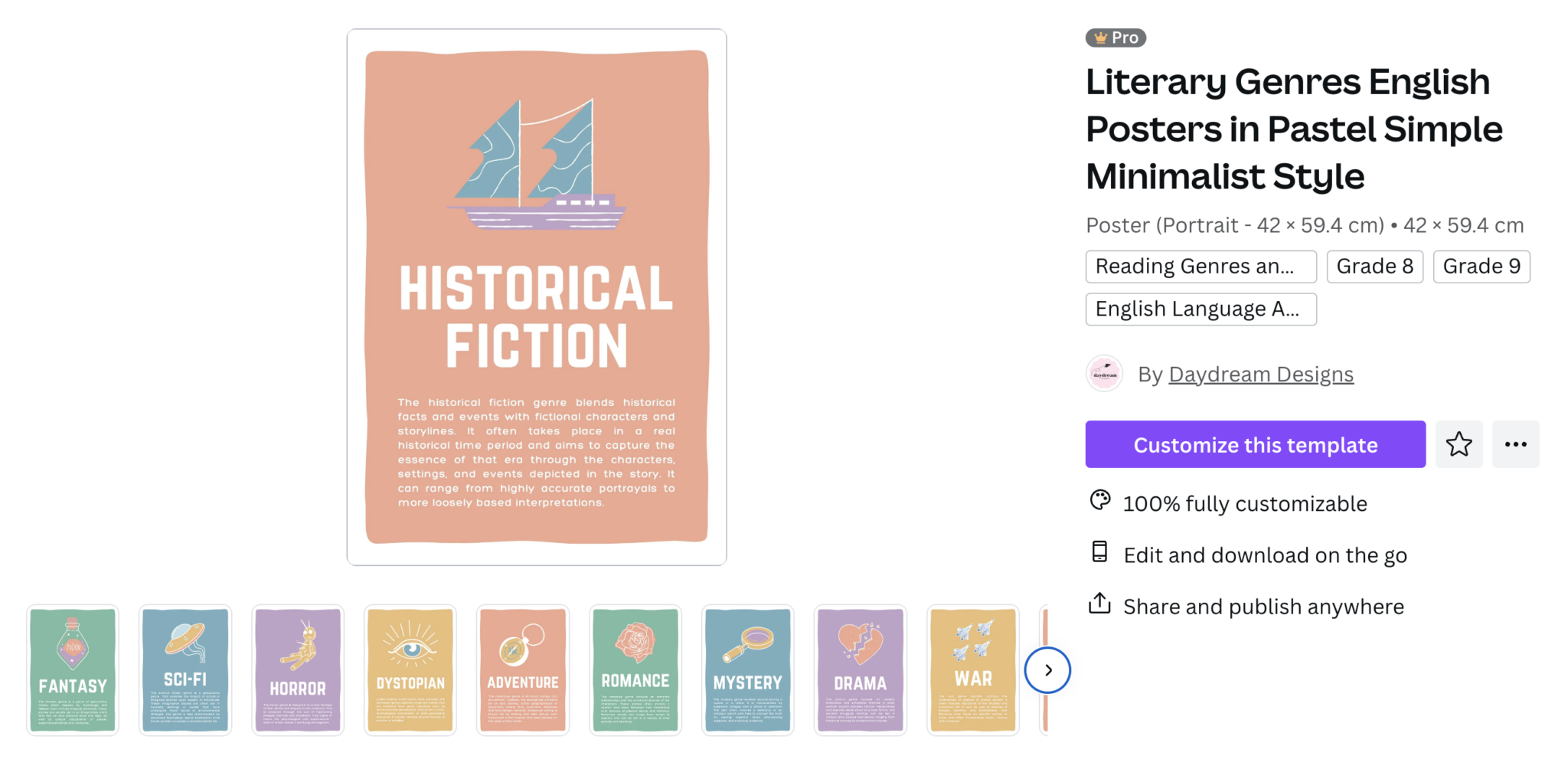
Task: Open the Sci-Fi poster thumbnail
Action: (x=185, y=669)
